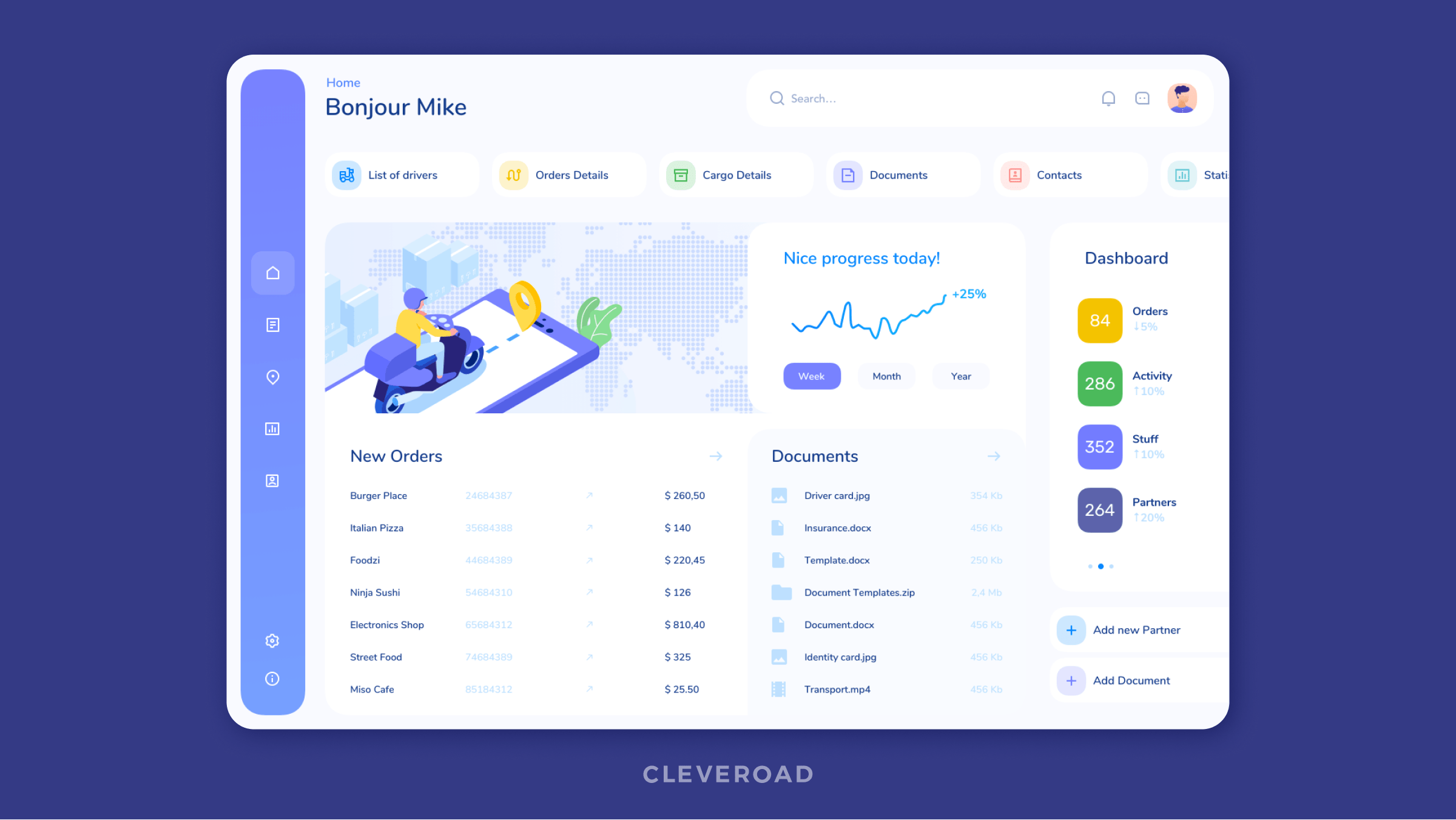Click Burger Place order row

click(x=535, y=495)
